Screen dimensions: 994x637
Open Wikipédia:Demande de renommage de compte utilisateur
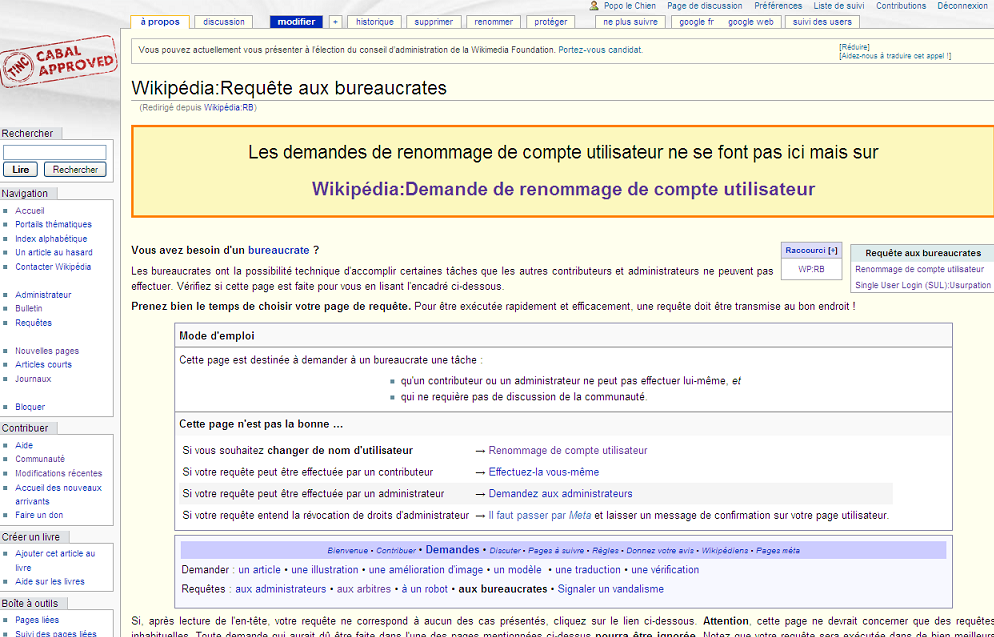563,189
